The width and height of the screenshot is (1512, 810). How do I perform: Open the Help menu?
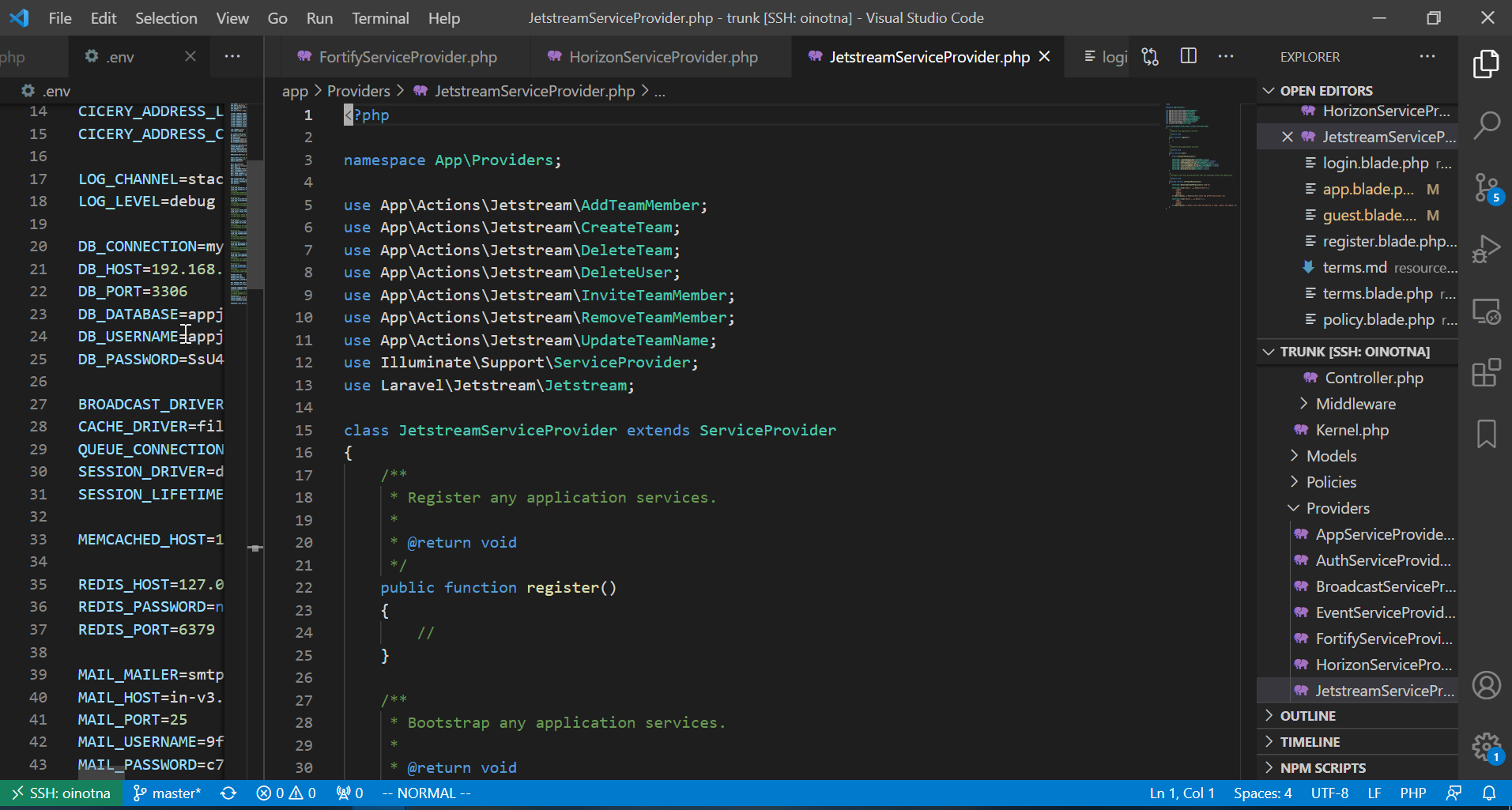click(444, 18)
